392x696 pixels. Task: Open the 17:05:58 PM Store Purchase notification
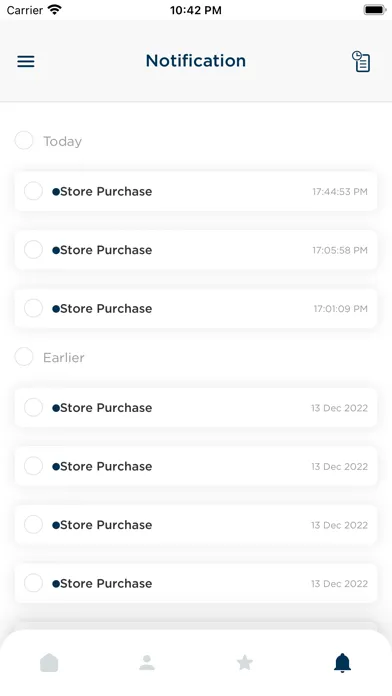[196, 250]
